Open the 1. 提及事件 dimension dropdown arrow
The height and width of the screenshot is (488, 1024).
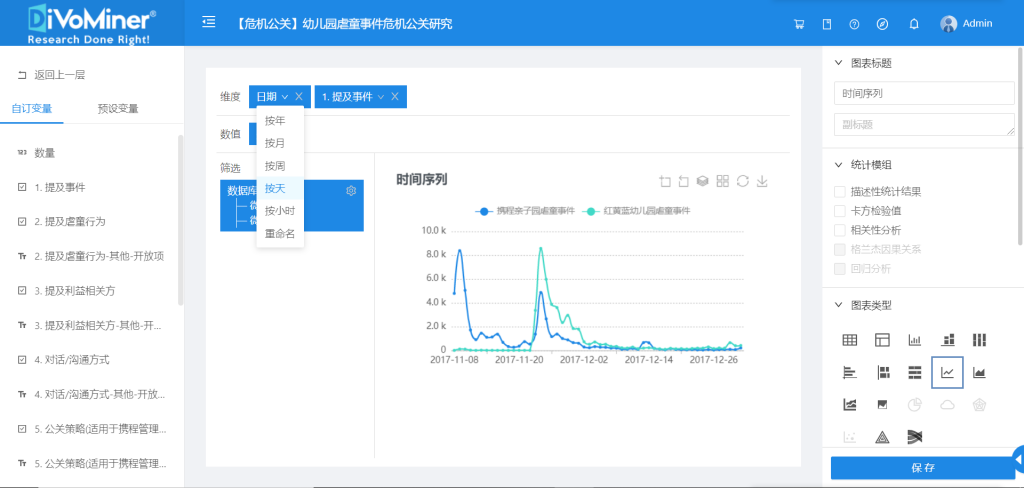[381, 97]
